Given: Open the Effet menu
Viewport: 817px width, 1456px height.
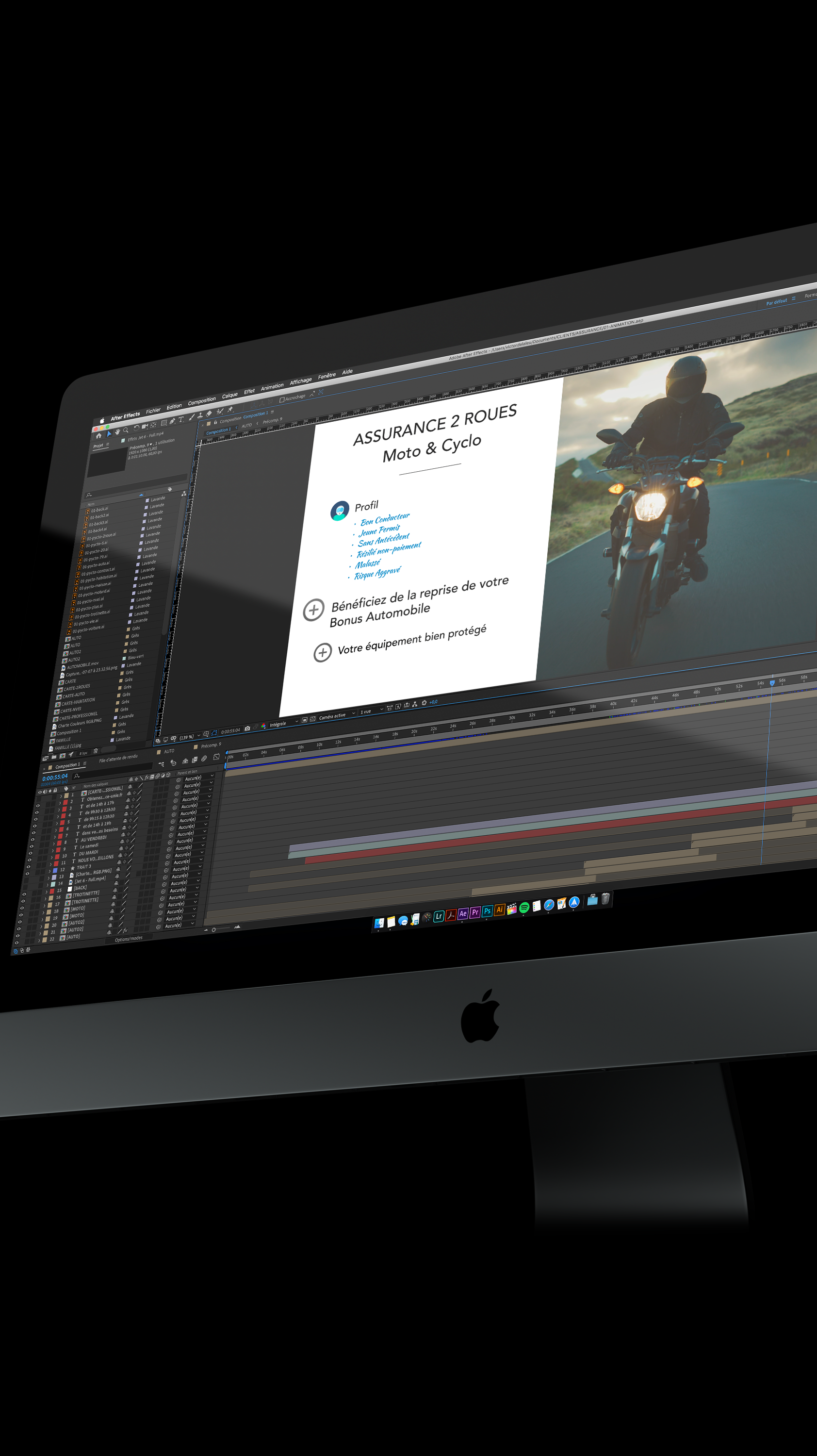Looking at the screenshot, I should click(x=249, y=391).
